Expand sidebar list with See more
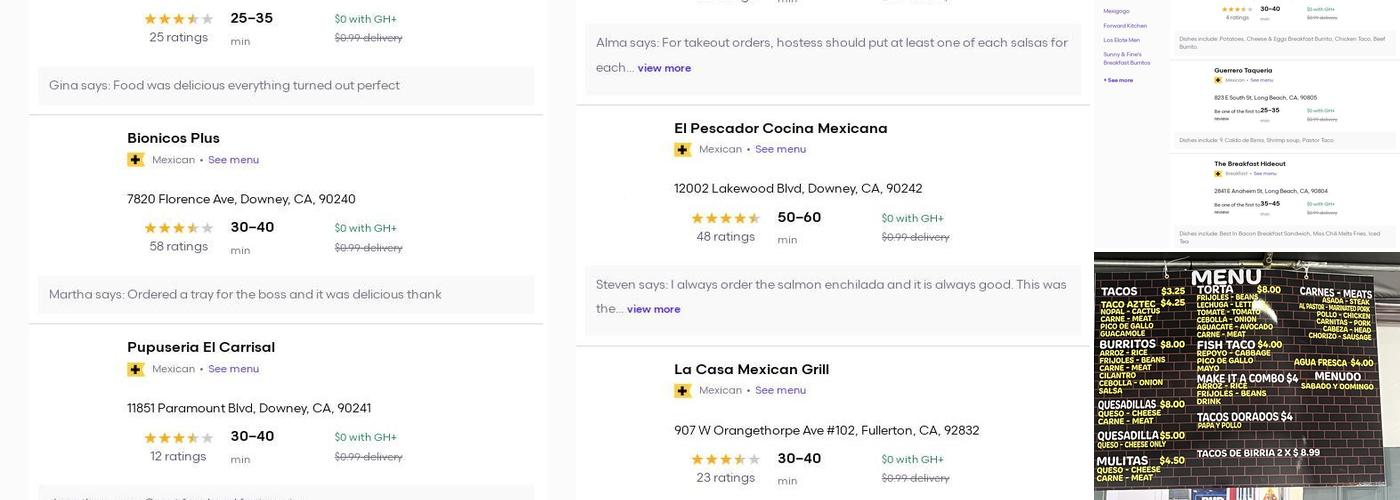 click(x=1118, y=80)
